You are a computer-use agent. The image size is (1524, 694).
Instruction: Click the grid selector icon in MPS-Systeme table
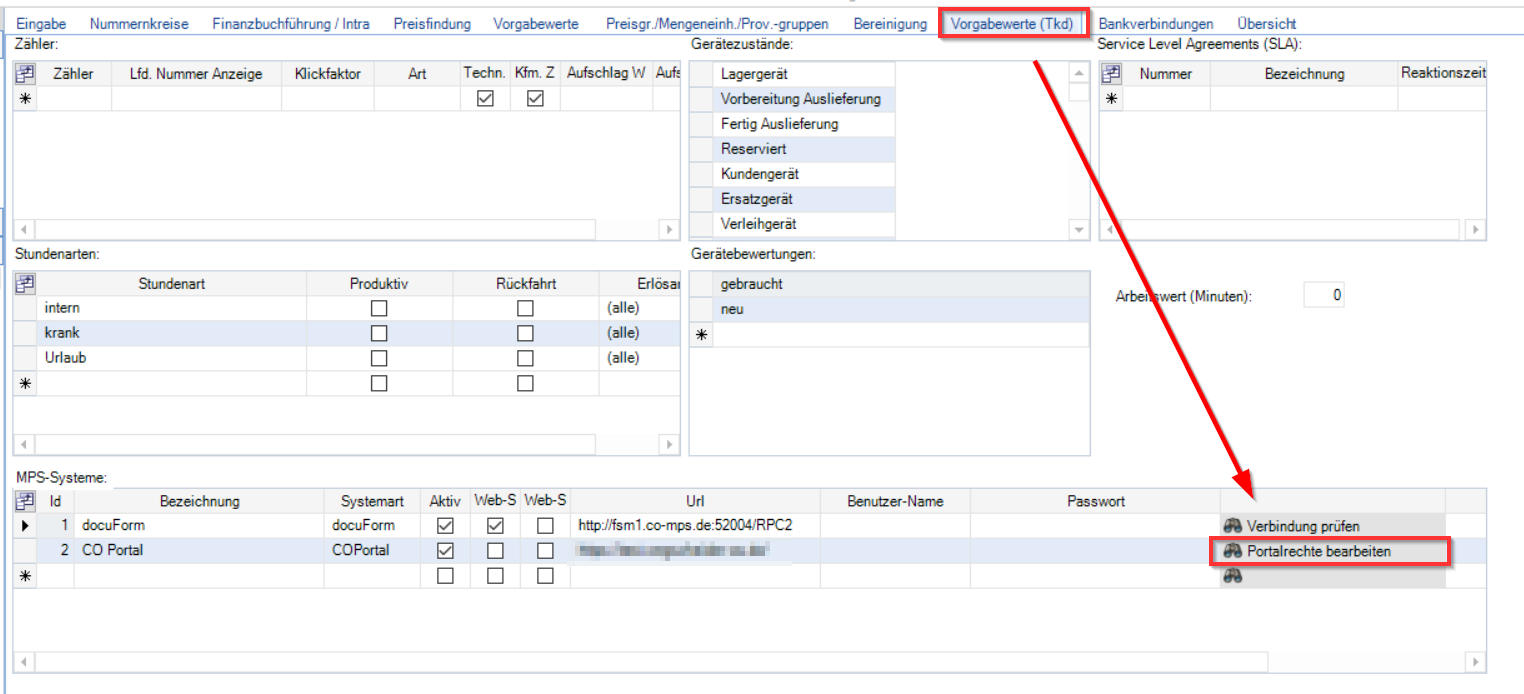(25, 501)
